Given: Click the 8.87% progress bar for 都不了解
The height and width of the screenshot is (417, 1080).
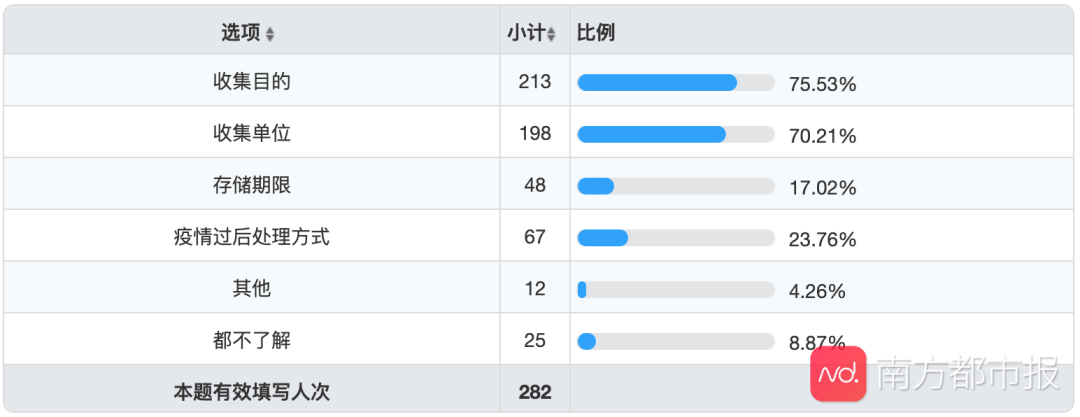Looking at the screenshot, I should coord(676,341).
